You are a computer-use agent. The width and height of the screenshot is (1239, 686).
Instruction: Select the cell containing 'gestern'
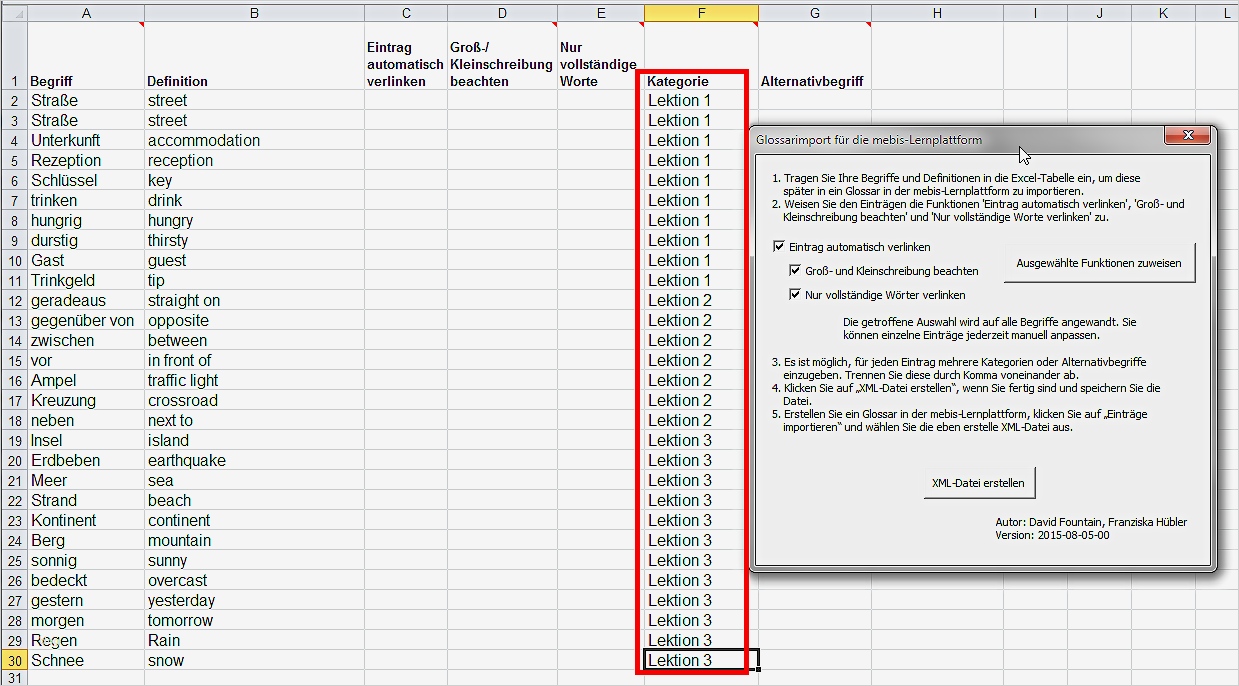[x=86, y=600]
